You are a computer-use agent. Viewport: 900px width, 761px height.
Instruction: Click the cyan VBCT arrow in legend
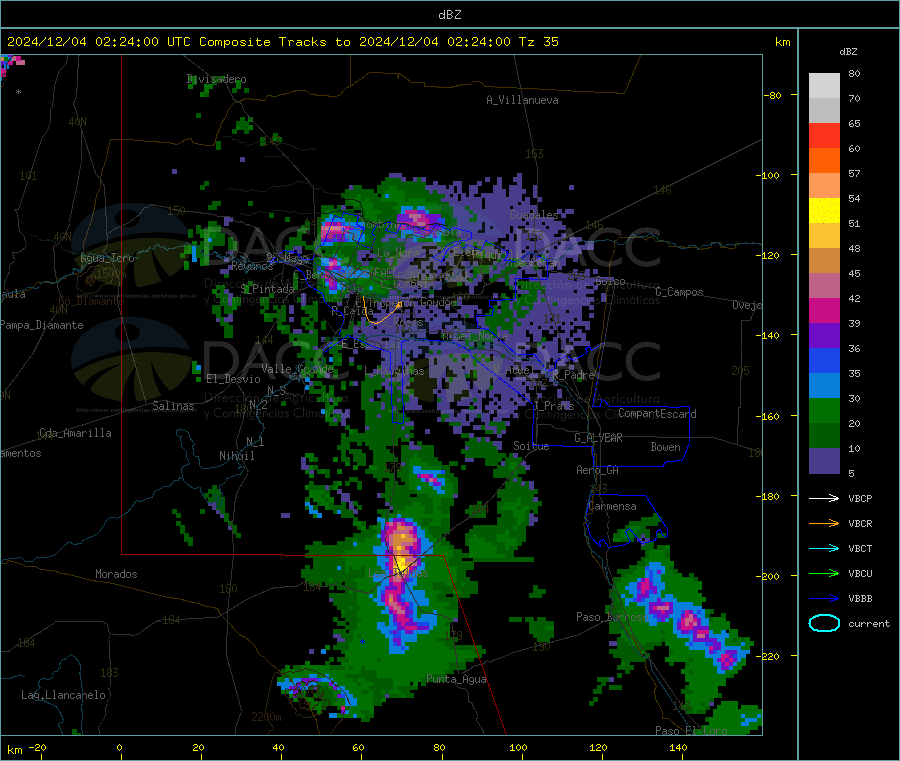[824, 548]
